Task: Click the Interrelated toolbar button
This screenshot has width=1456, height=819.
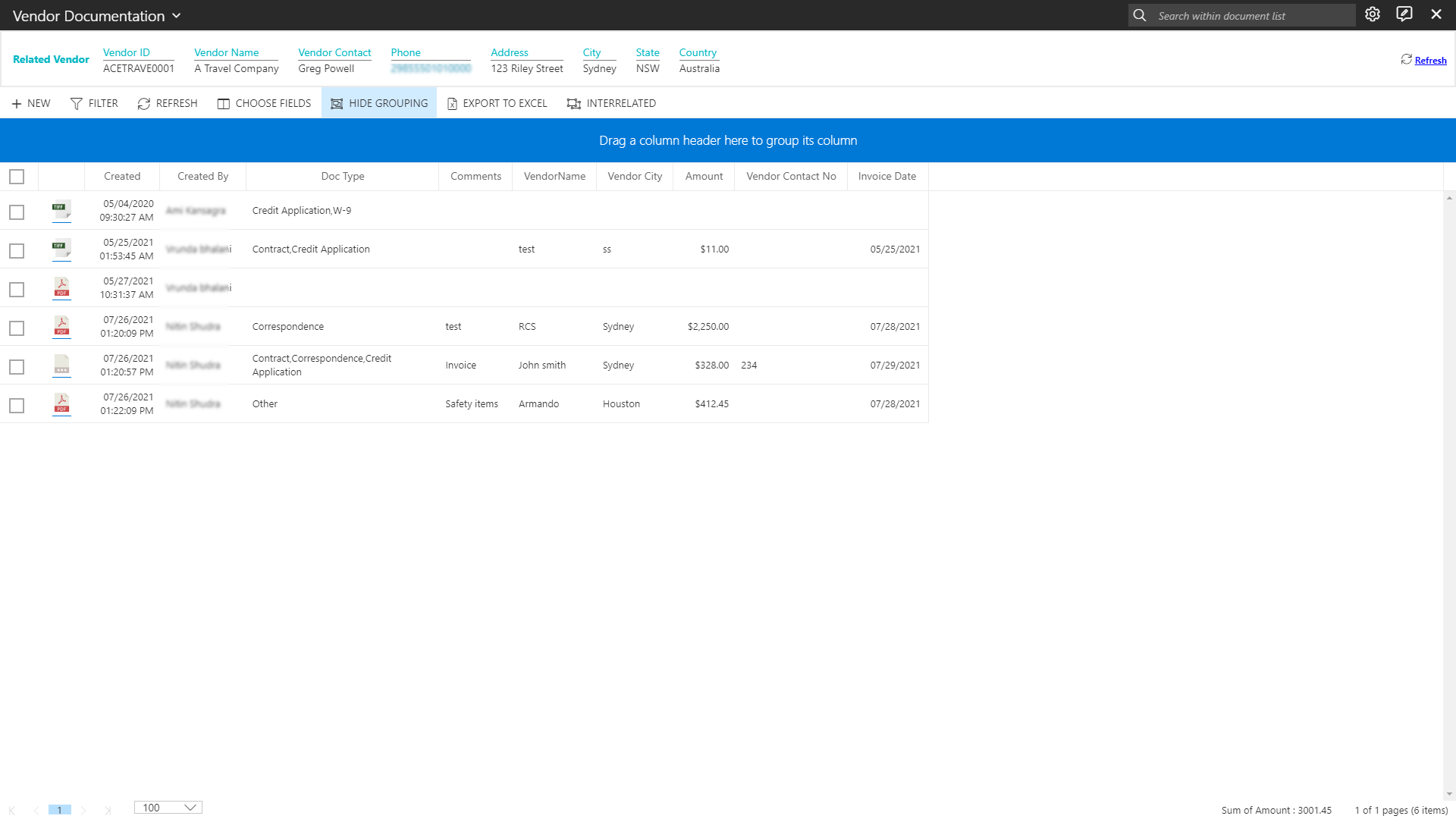Action: [x=611, y=103]
